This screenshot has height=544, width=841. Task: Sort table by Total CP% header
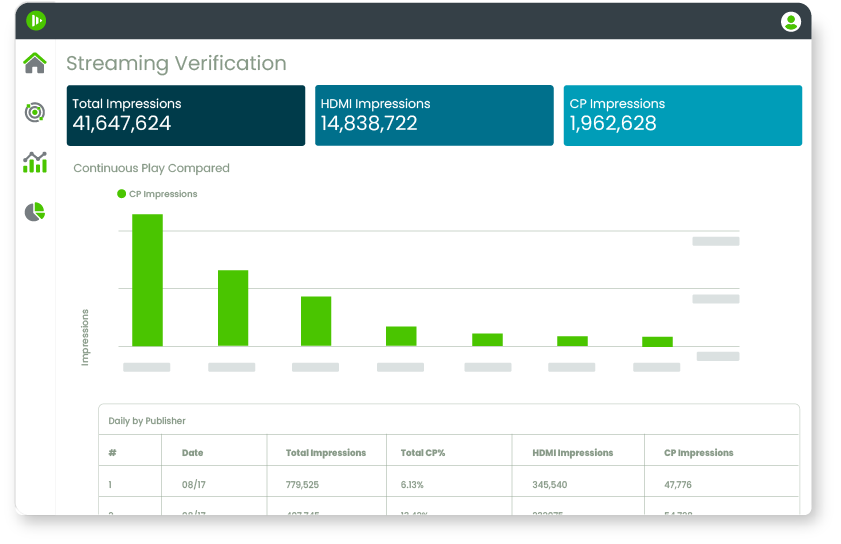pos(422,453)
